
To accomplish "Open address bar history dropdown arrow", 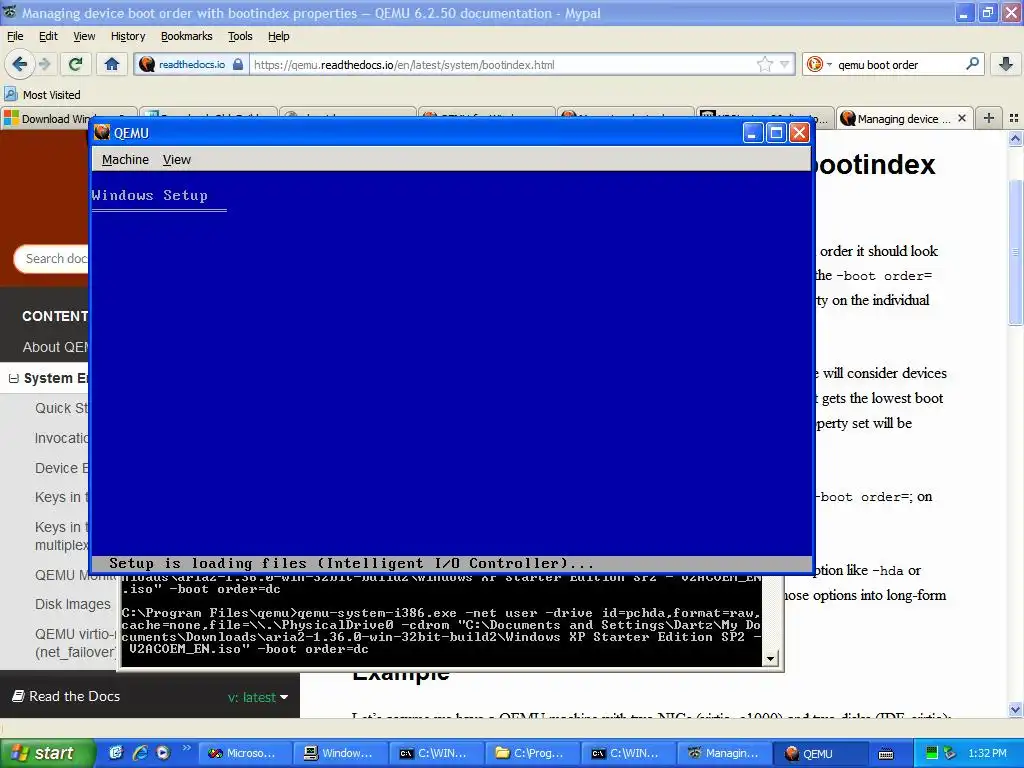I will pyautogui.click(x=784, y=64).
